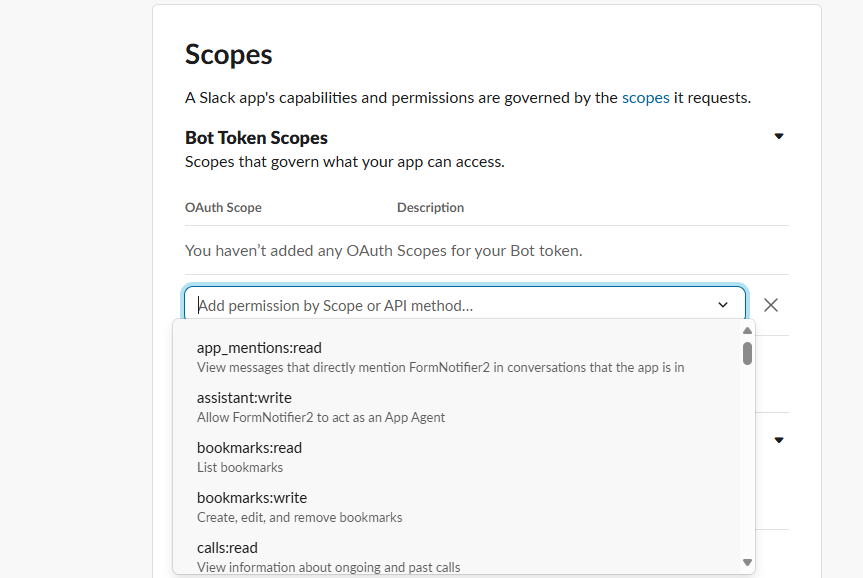Click the scrollbar track below the thumb
863x578 pixels.
pyautogui.click(x=747, y=462)
